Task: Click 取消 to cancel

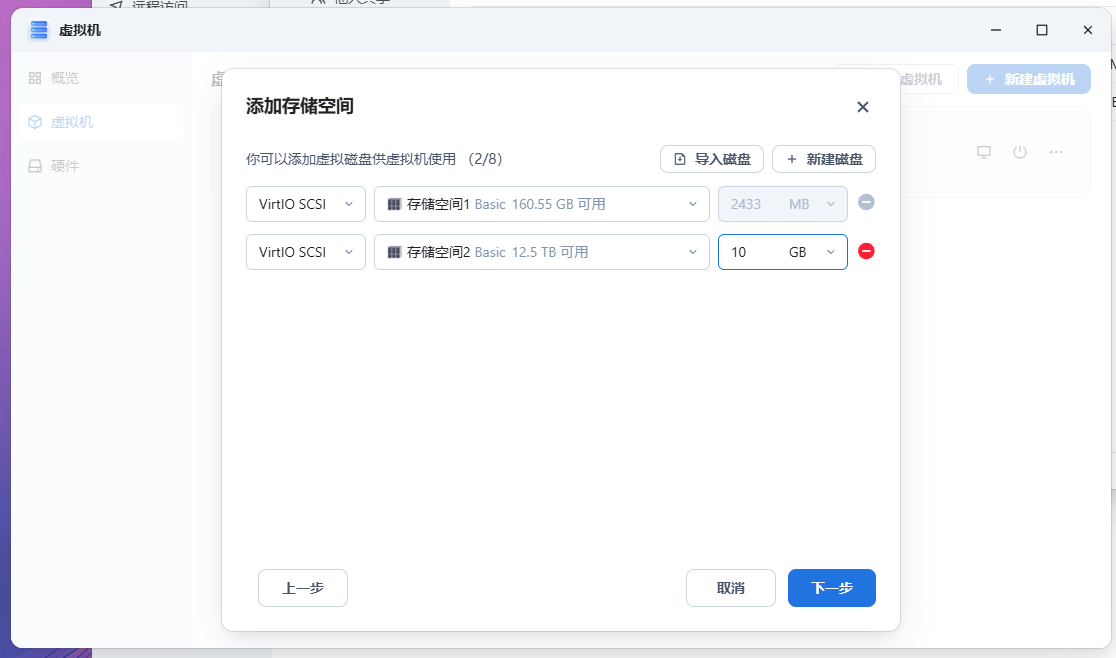Action: point(730,588)
